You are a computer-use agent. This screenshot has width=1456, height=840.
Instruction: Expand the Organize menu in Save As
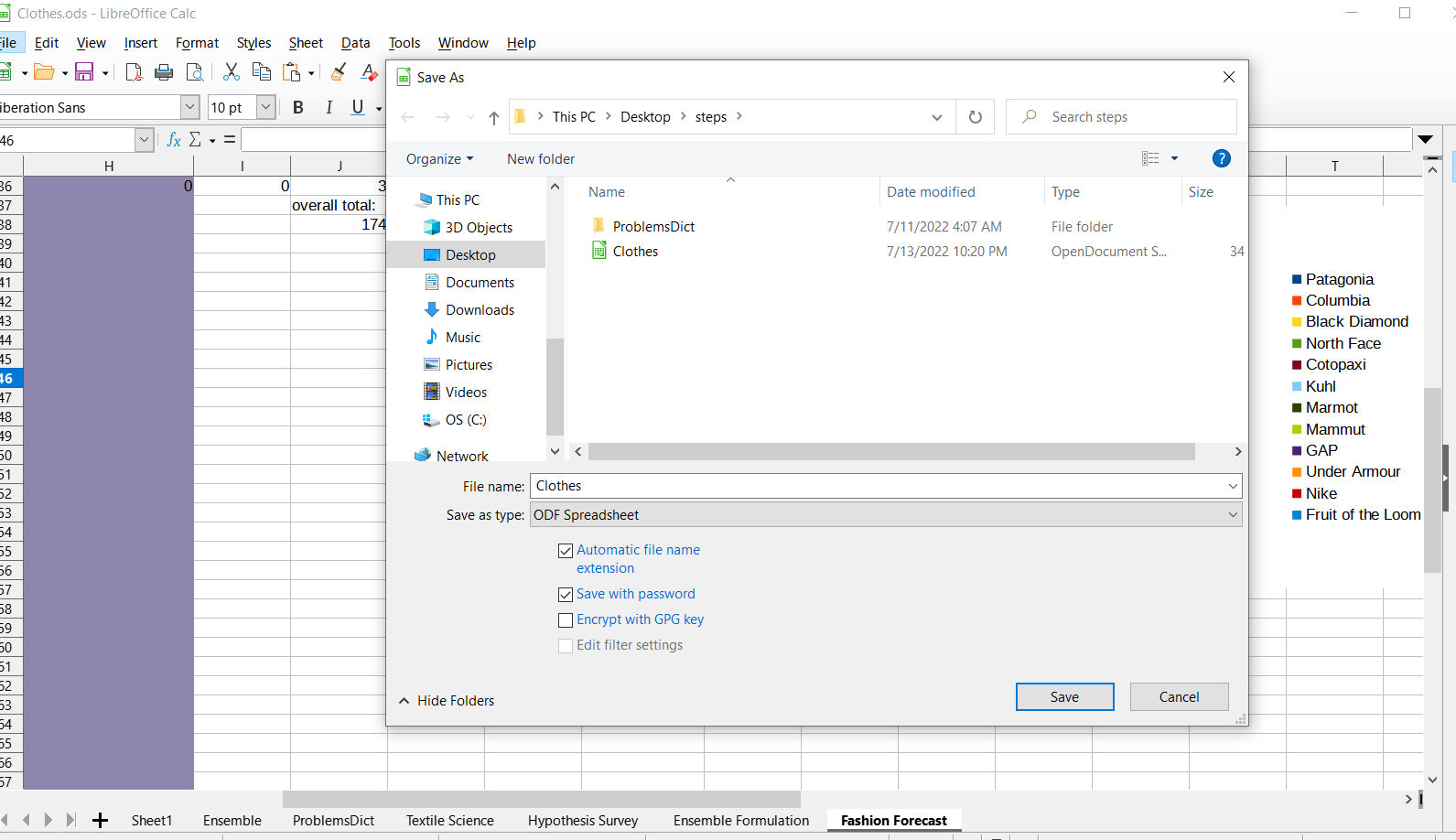click(440, 158)
